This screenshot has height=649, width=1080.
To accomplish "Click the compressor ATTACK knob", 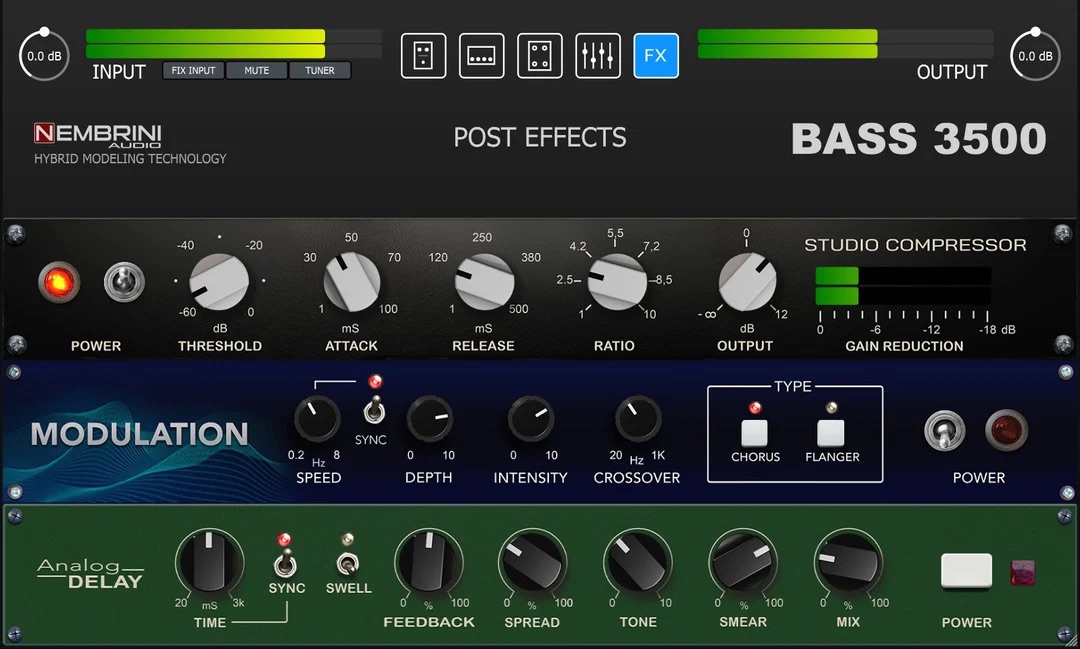I will pyautogui.click(x=351, y=282).
